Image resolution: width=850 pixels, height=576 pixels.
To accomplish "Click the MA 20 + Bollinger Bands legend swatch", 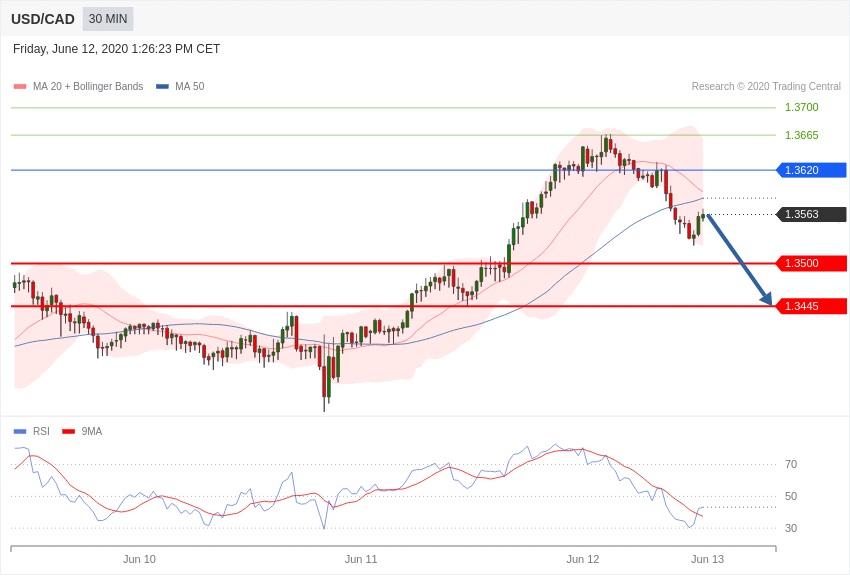I will click(x=20, y=87).
